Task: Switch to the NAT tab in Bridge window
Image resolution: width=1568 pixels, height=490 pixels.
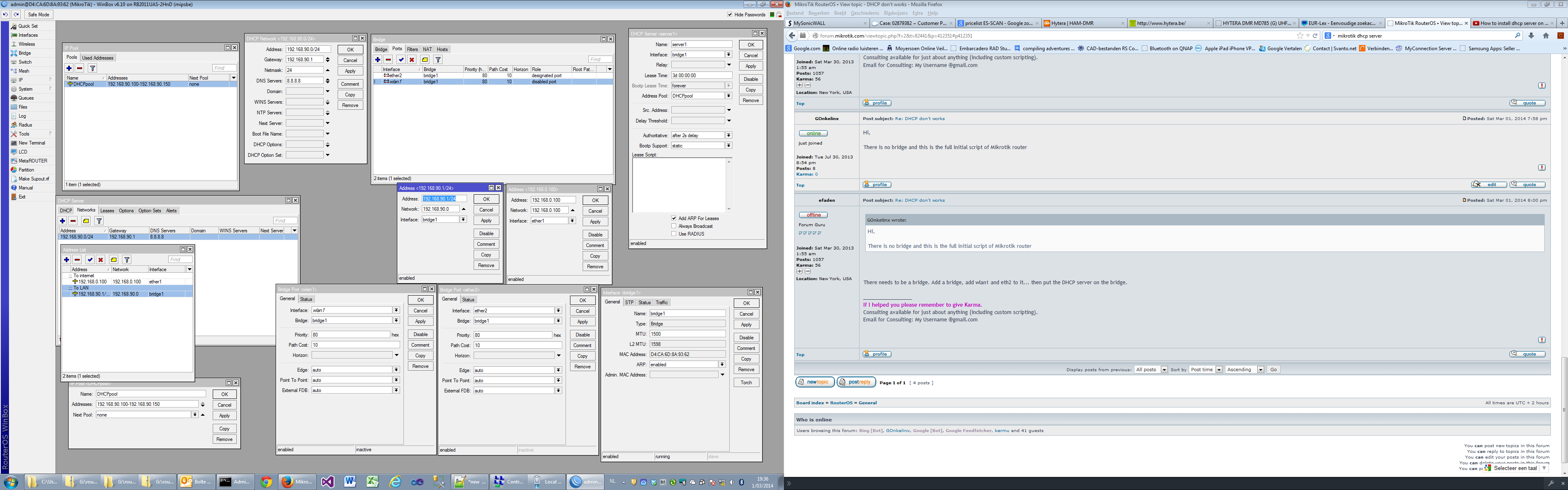Action: pos(427,49)
